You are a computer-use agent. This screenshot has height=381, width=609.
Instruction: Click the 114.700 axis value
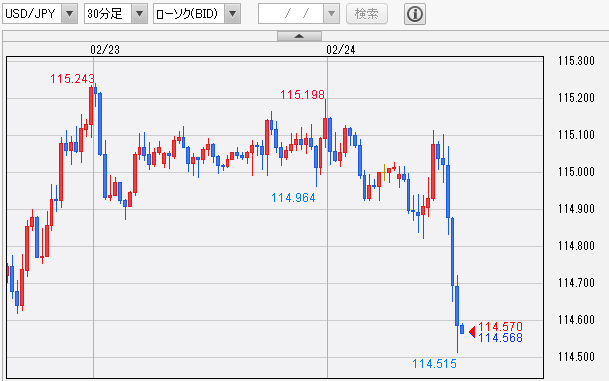point(576,283)
